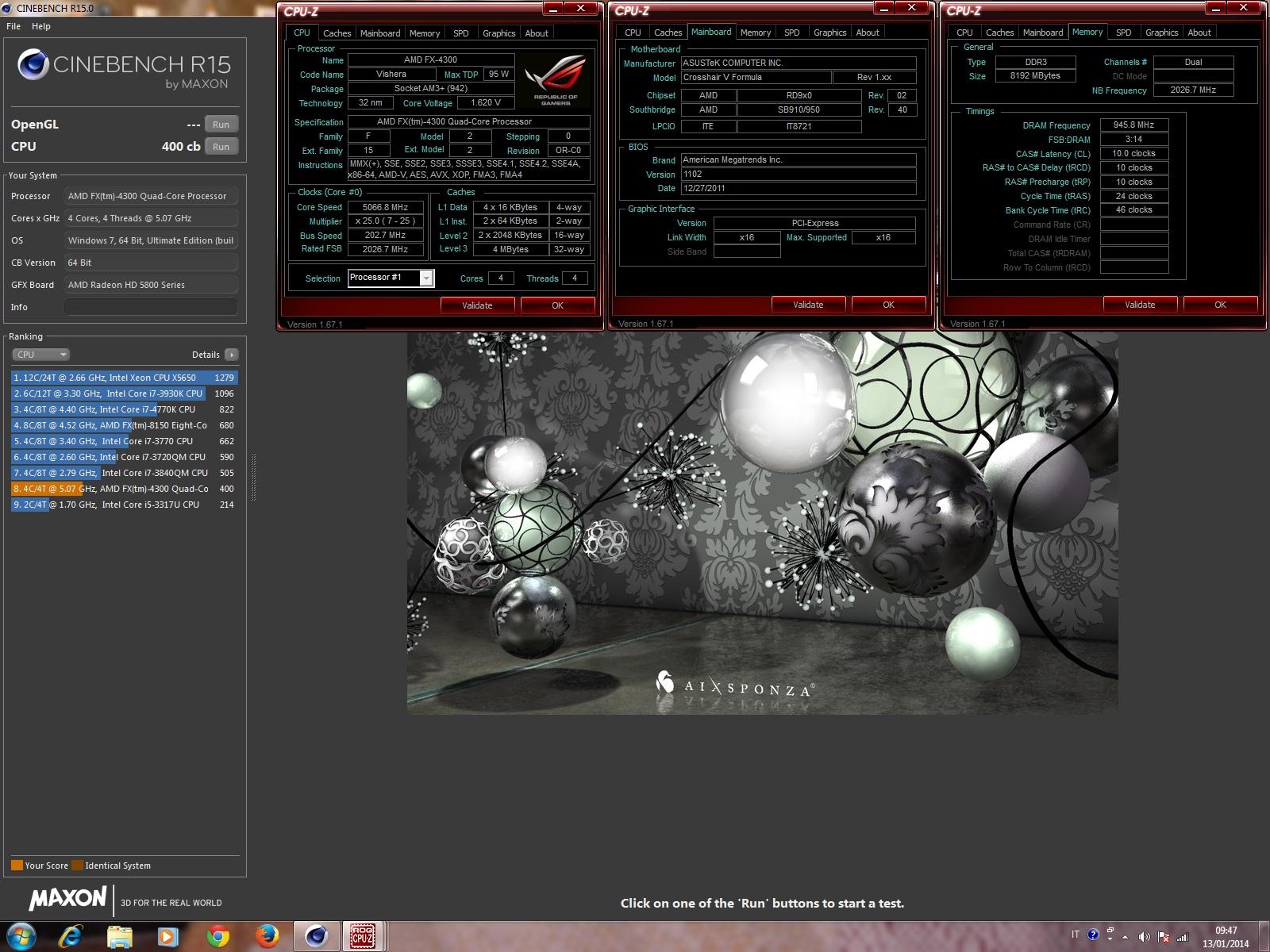Open Caches tab in Memory CPU-Z window
1270x952 pixels.
999,33
